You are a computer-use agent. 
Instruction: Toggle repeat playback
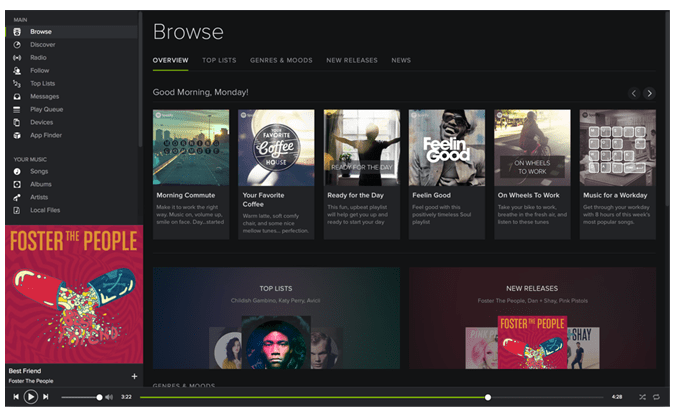pyautogui.click(x=656, y=397)
